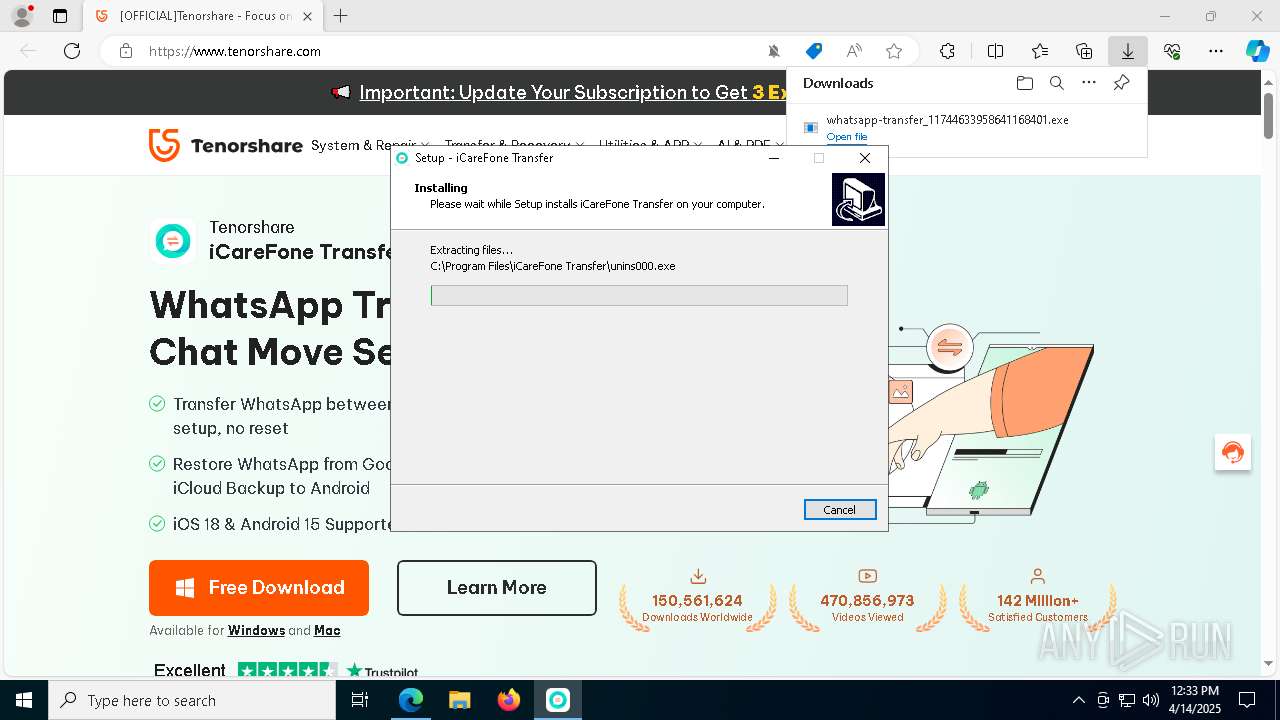Add this page to favorites star
Viewport: 1280px width, 720px height.
[x=894, y=51]
